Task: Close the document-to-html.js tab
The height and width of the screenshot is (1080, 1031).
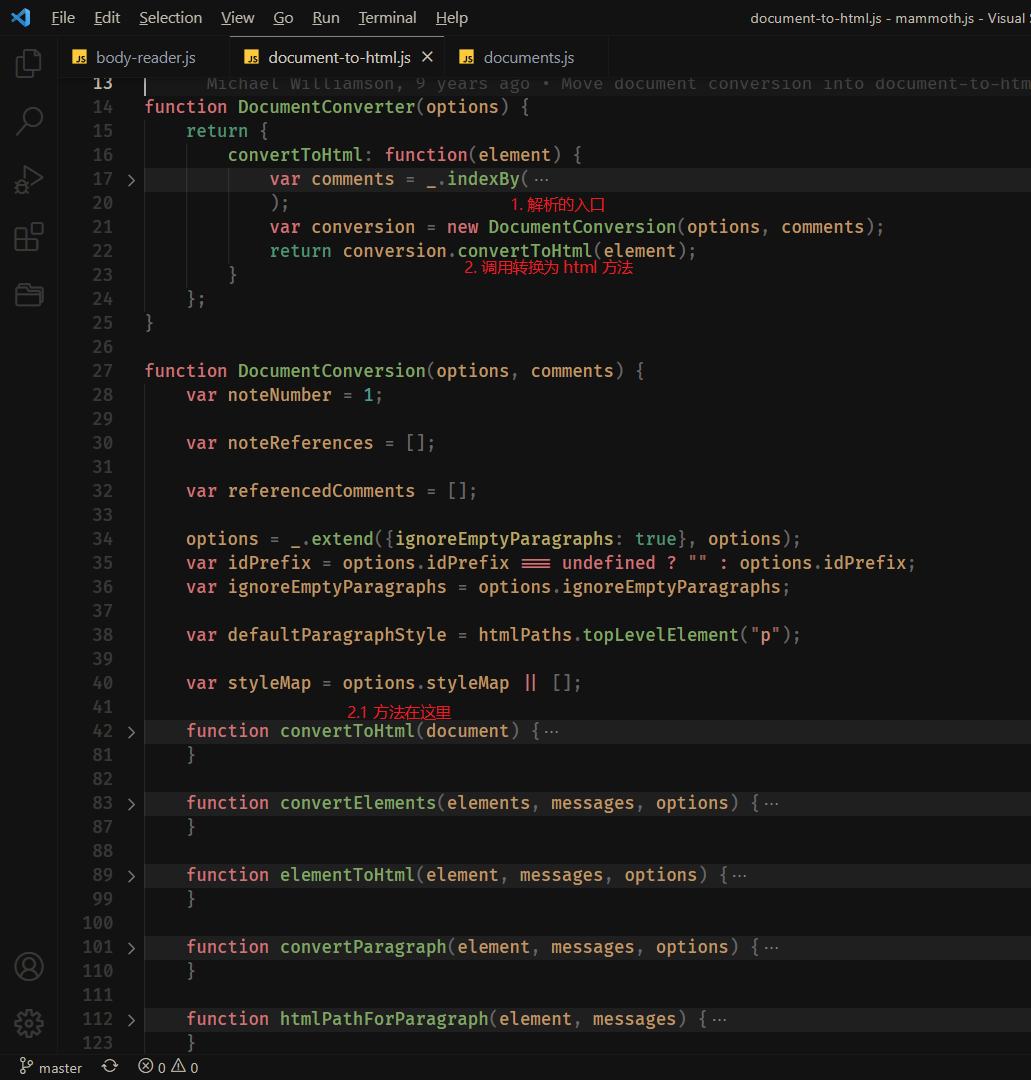Action: [427, 57]
